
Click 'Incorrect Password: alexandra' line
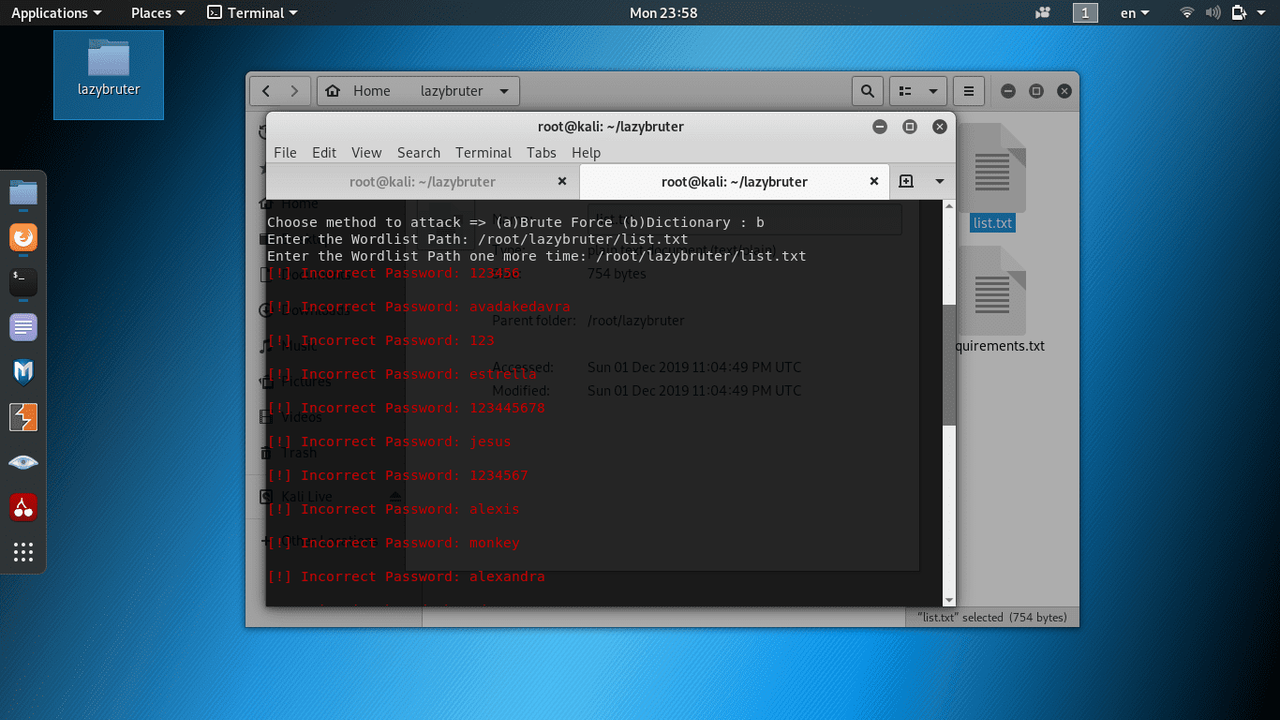[405, 576]
